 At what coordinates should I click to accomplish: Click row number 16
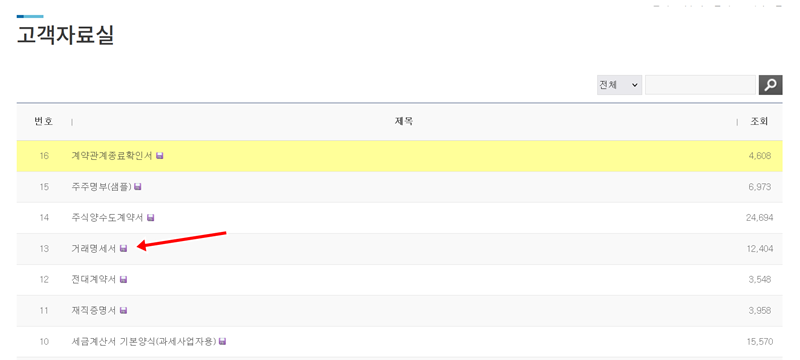(44, 156)
